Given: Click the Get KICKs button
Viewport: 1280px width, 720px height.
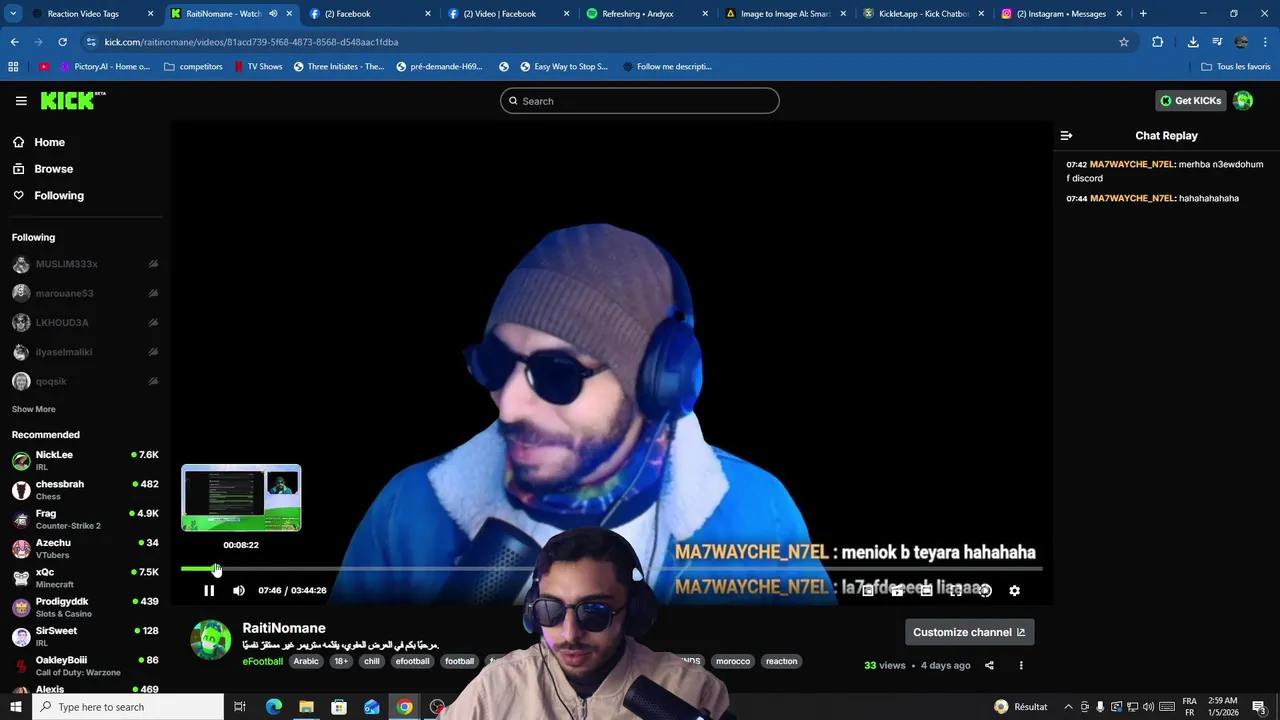Looking at the screenshot, I should [1190, 101].
